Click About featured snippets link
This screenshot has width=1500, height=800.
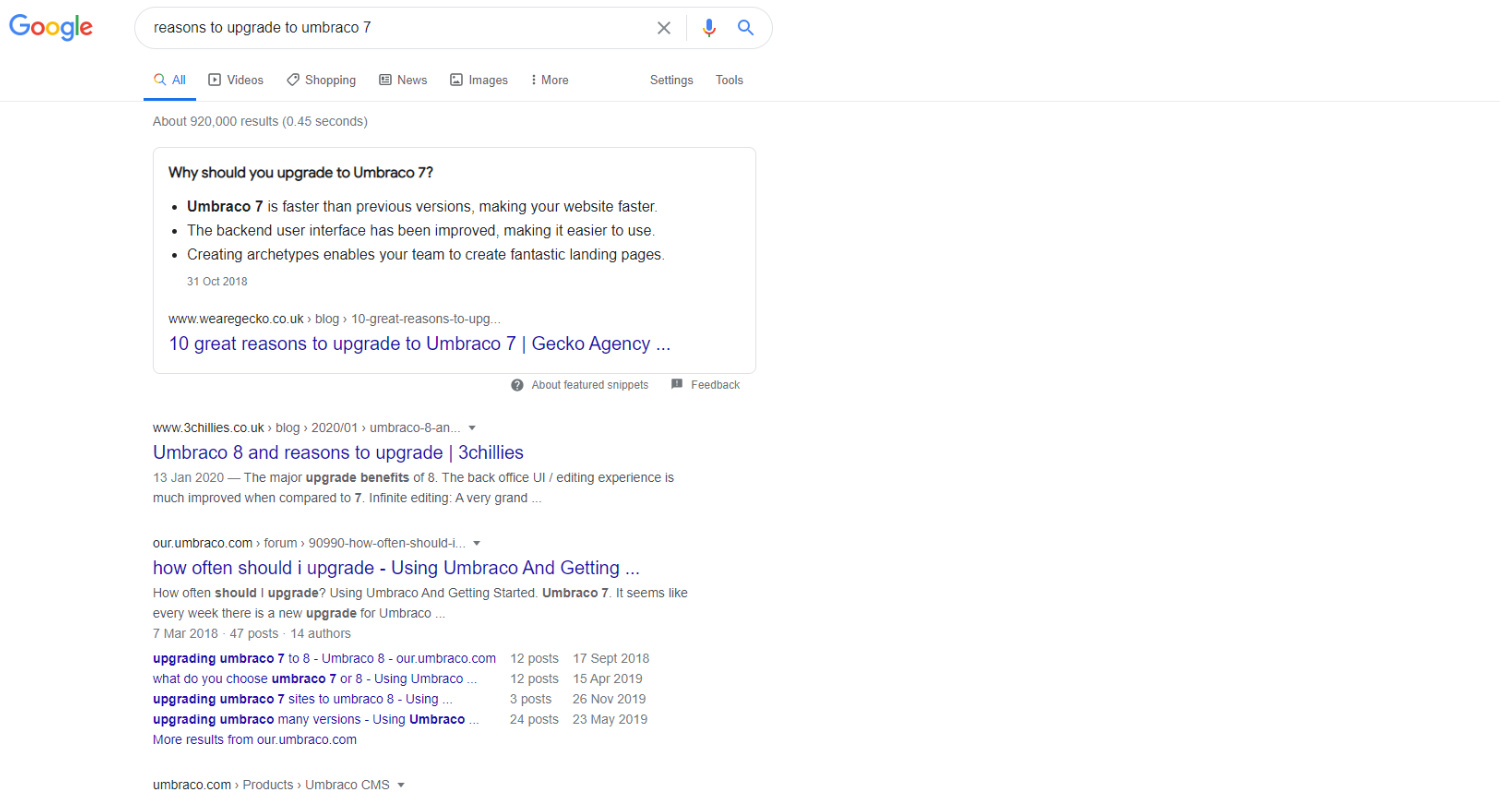tap(590, 385)
